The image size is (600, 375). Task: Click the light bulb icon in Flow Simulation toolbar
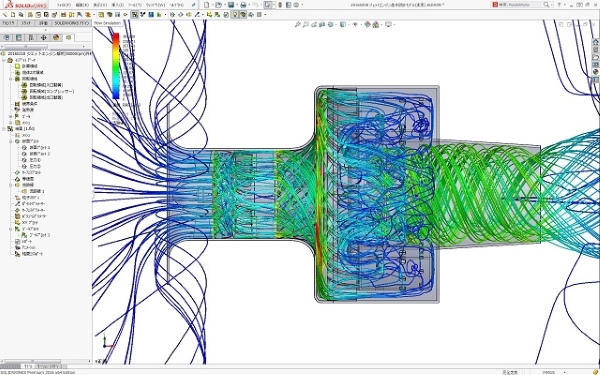pyautogui.click(x=235, y=15)
